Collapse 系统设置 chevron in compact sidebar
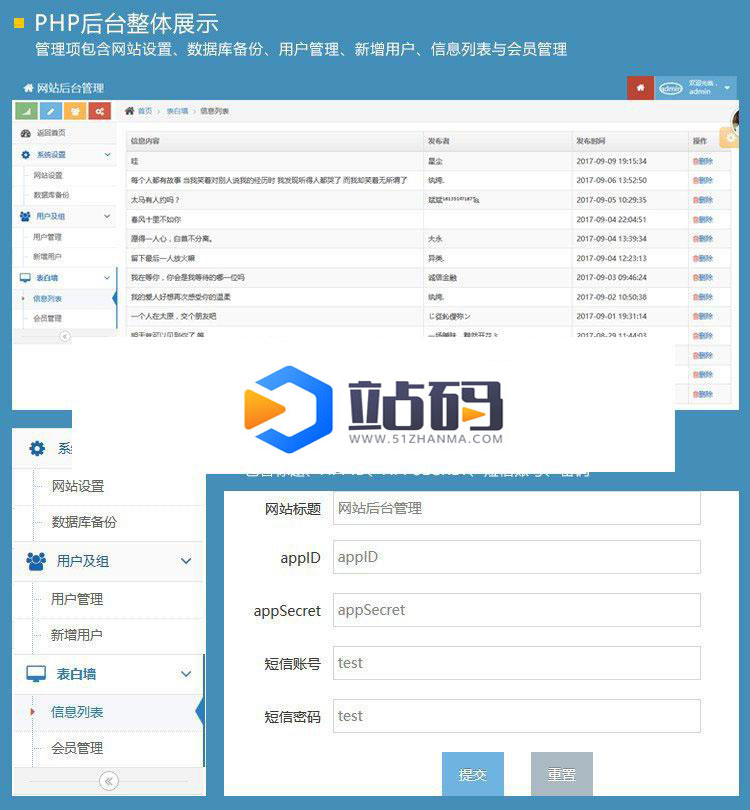This screenshot has width=750, height=810. pyautogui.click(x=107, y=154)
